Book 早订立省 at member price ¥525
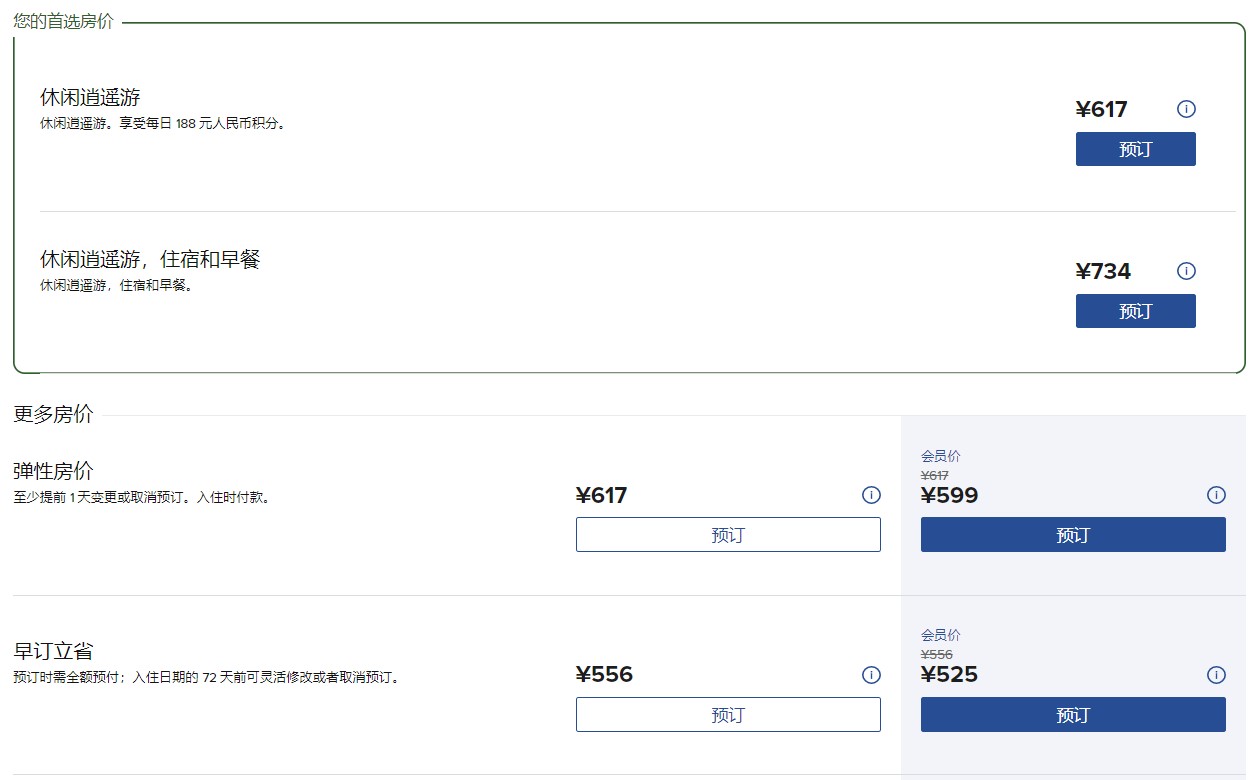This screenshot has width=1252, height=780. click(1073, 715)
